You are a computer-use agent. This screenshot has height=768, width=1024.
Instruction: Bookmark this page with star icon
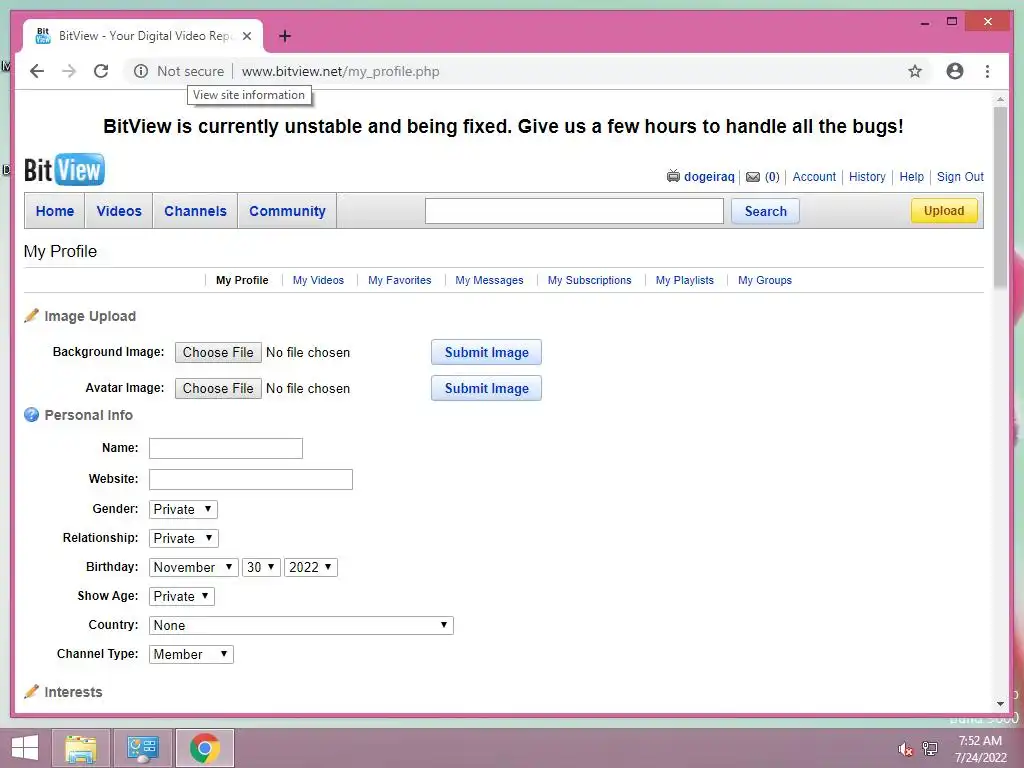coord(915,71)
